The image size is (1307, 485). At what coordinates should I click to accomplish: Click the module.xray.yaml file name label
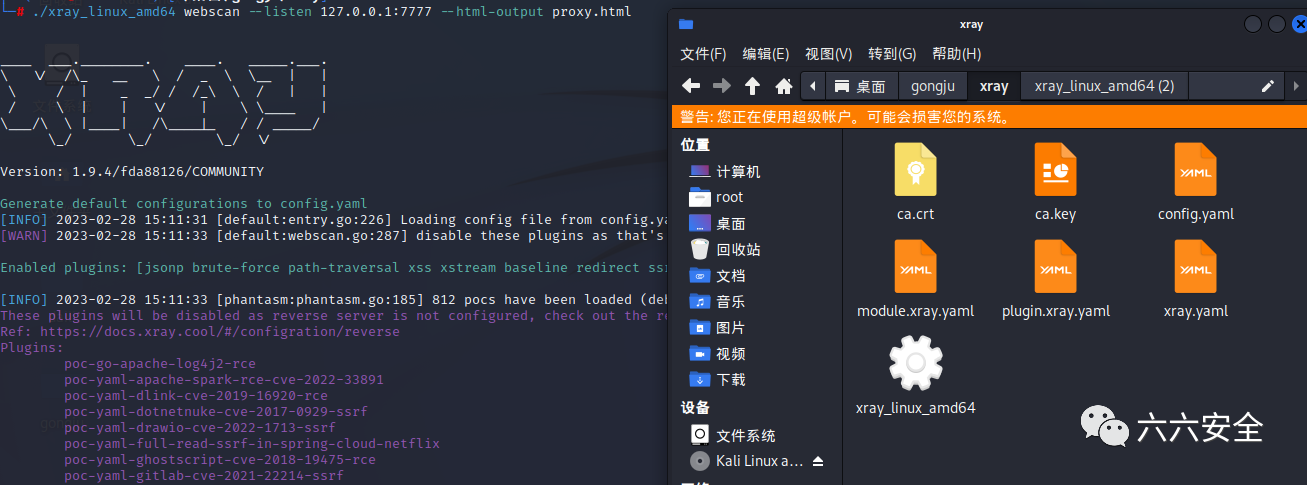point(916,311)
